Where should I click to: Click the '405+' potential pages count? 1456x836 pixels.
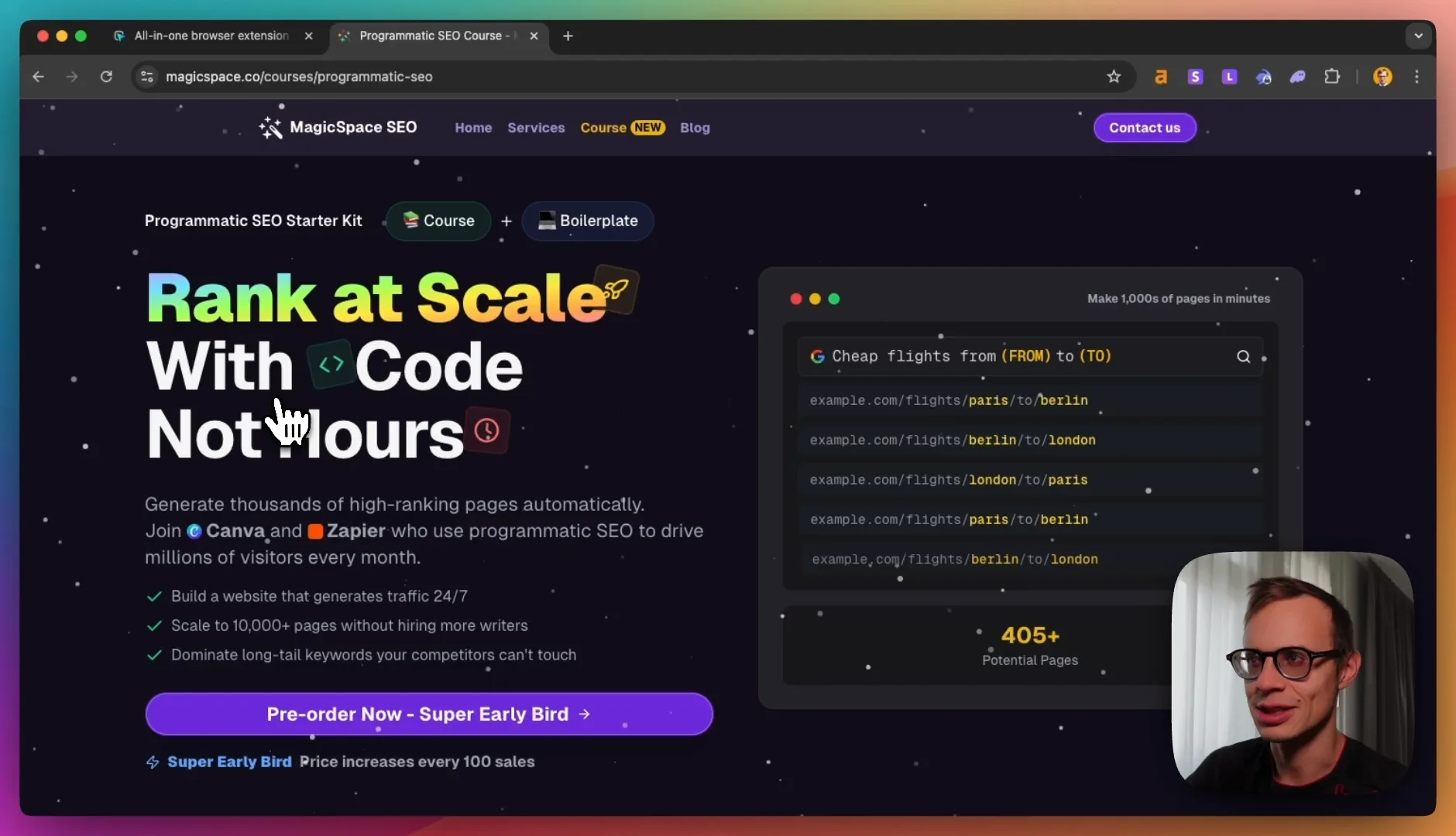(x=1030, y=636)
